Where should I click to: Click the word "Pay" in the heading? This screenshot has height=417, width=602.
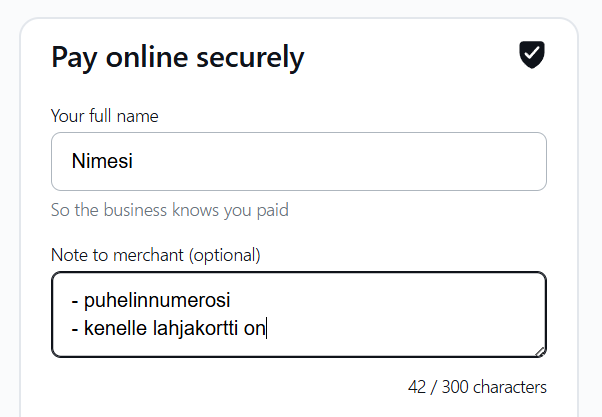(x=72, y=58)
